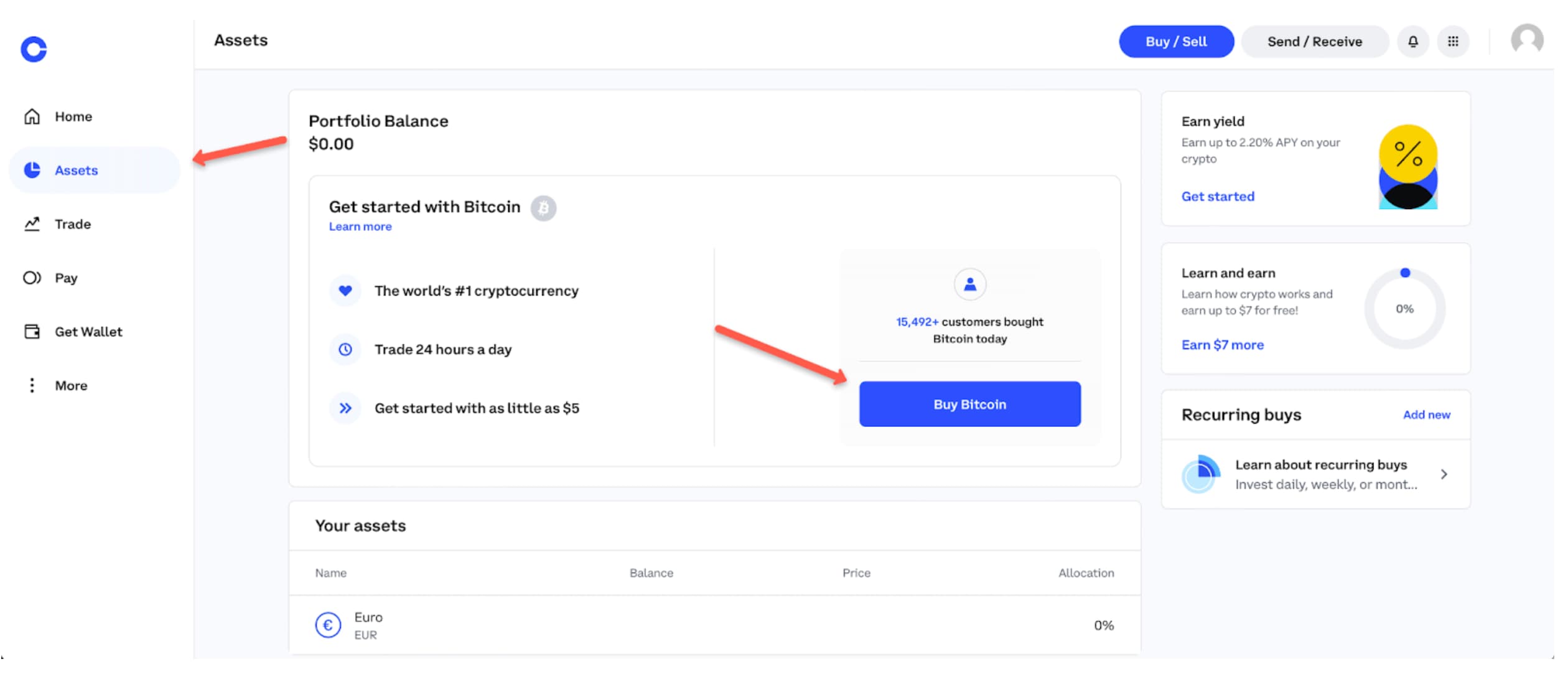Click the clock icon beside Trade 24 hours
The height and width of the screenshot is (692, 1568).
click(345, 350)
